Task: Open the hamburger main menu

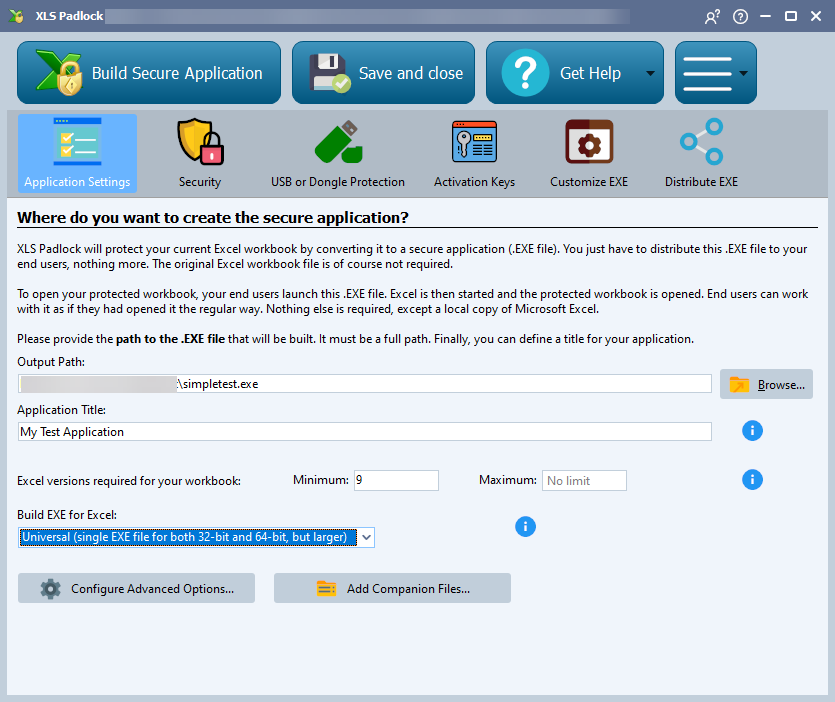Action: 708,73
